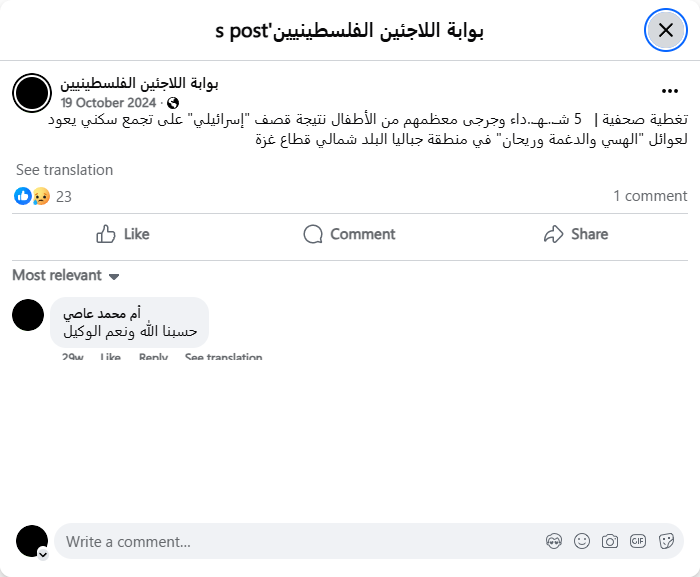Click the Comment button on the post
700x577 pixels.
pos(349,234)
